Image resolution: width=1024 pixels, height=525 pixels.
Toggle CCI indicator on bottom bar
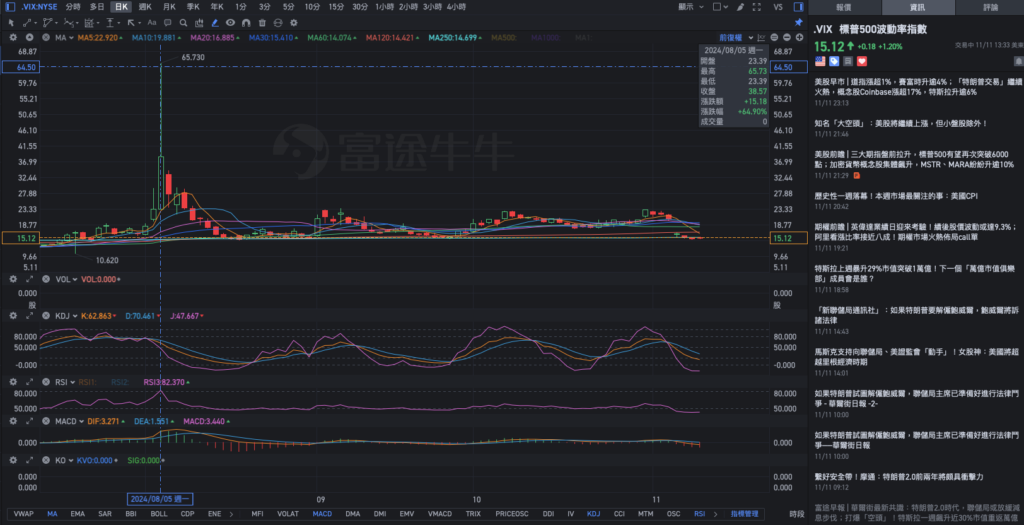[618, 514]
